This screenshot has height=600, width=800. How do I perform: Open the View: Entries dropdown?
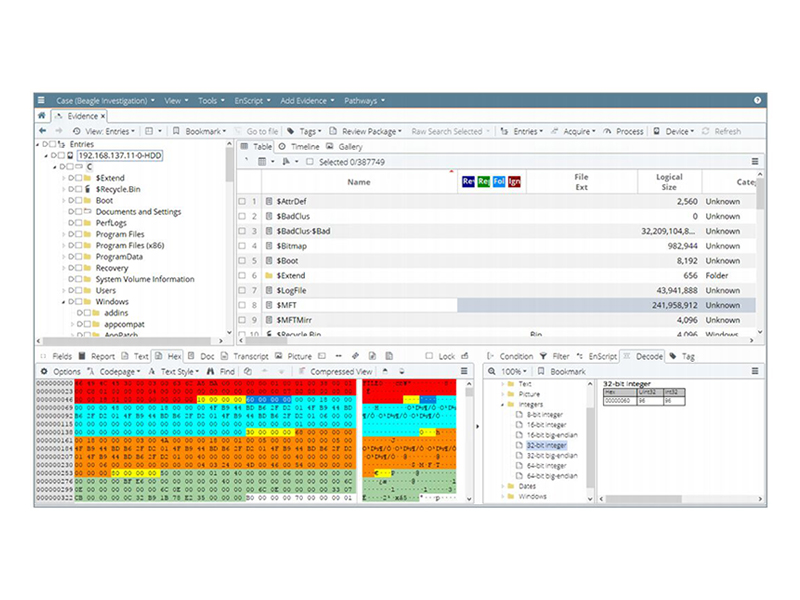coord(104,131)
